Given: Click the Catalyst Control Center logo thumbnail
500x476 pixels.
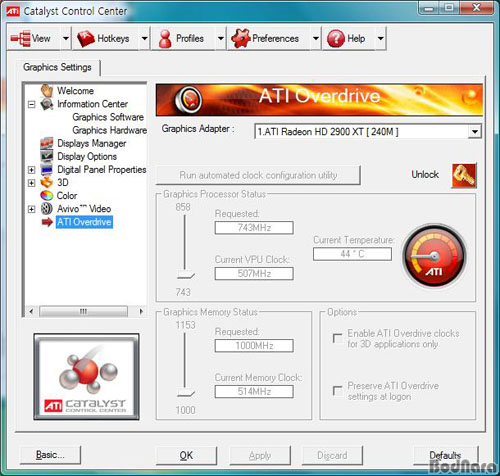Looking at the screenshot, I should 86,377.
